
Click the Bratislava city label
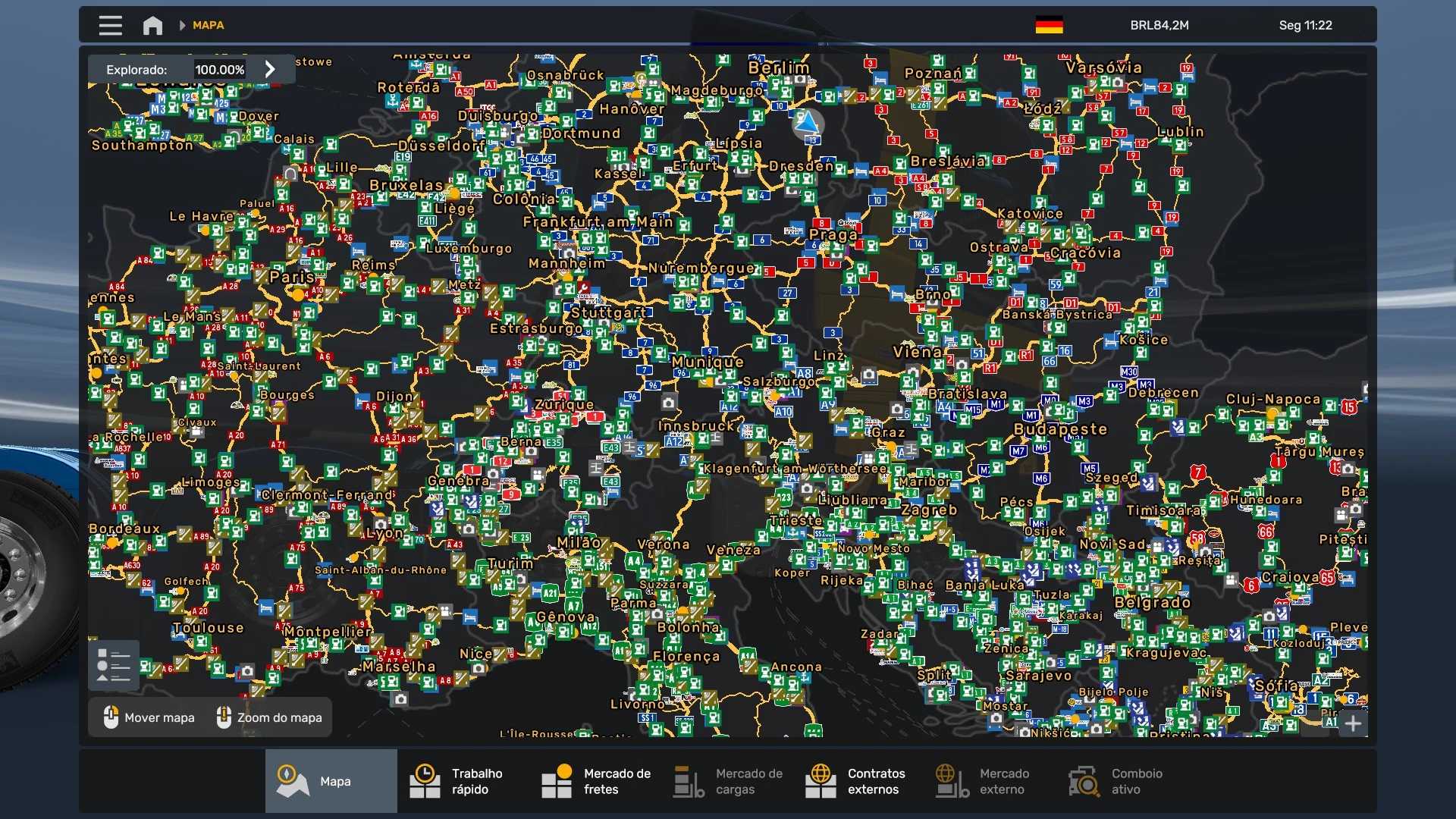point(967,394)
